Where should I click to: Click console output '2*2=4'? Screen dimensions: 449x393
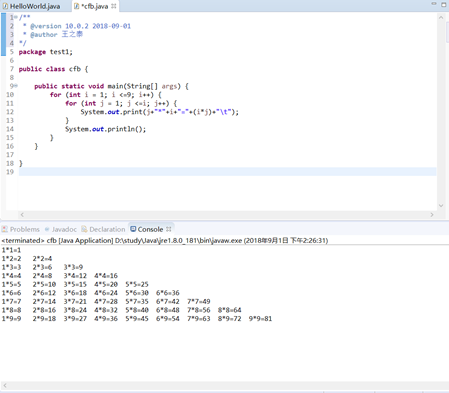(x=42, y=259)
